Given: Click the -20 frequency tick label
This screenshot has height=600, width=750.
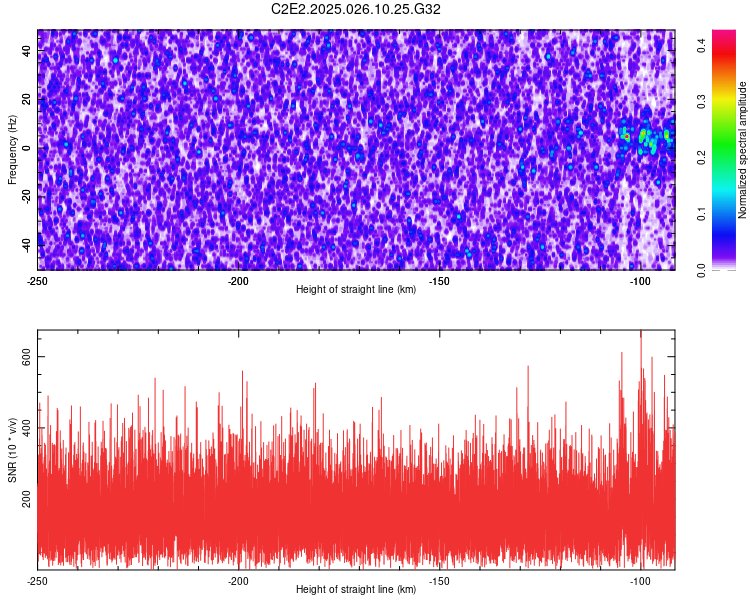Looking at the screenshot, I should click(26, 197).
